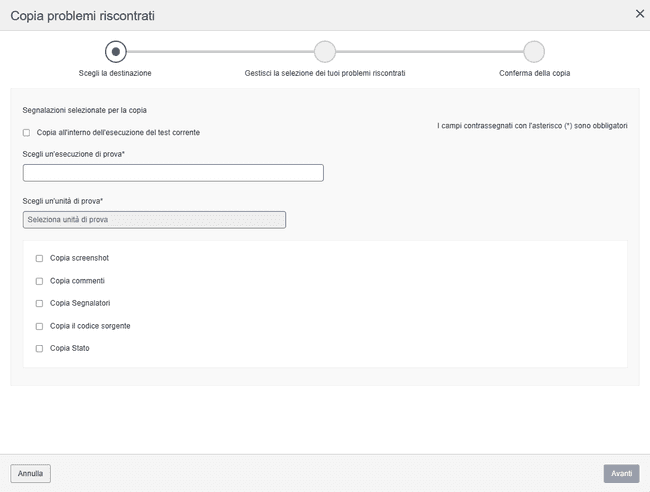The image size is (650, 492).
Task: Check the Copia Stato box
Action: (40, 349)
